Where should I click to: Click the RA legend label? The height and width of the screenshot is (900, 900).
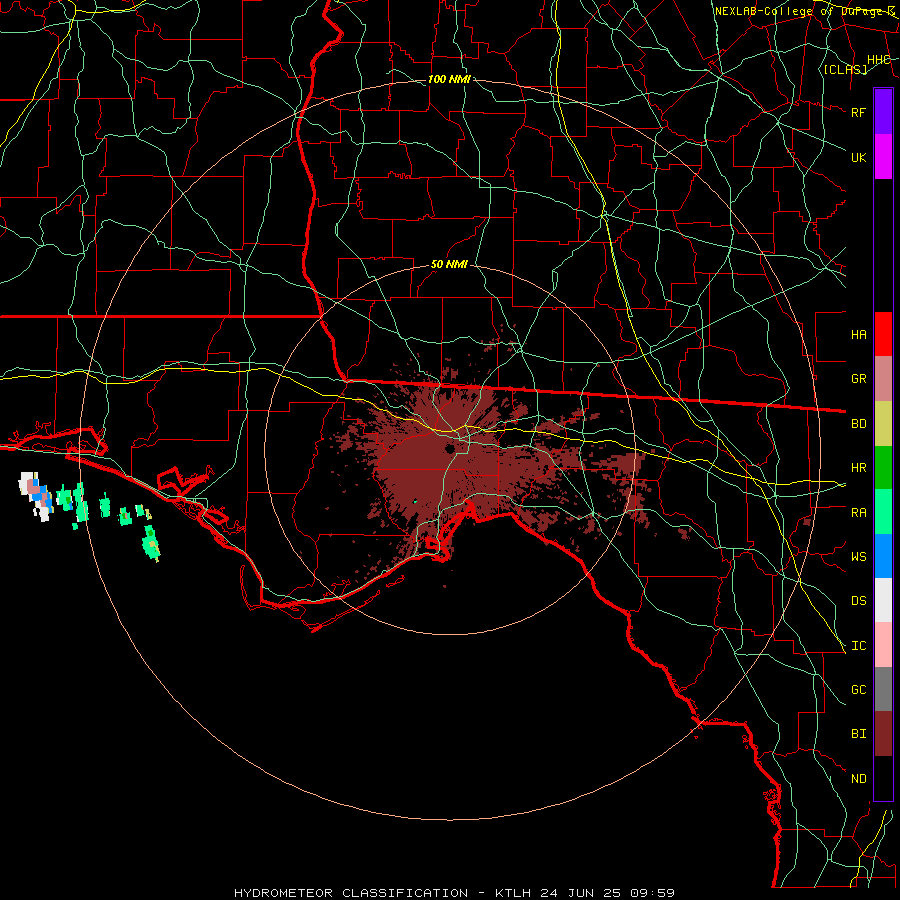click(x=858, y=512)
